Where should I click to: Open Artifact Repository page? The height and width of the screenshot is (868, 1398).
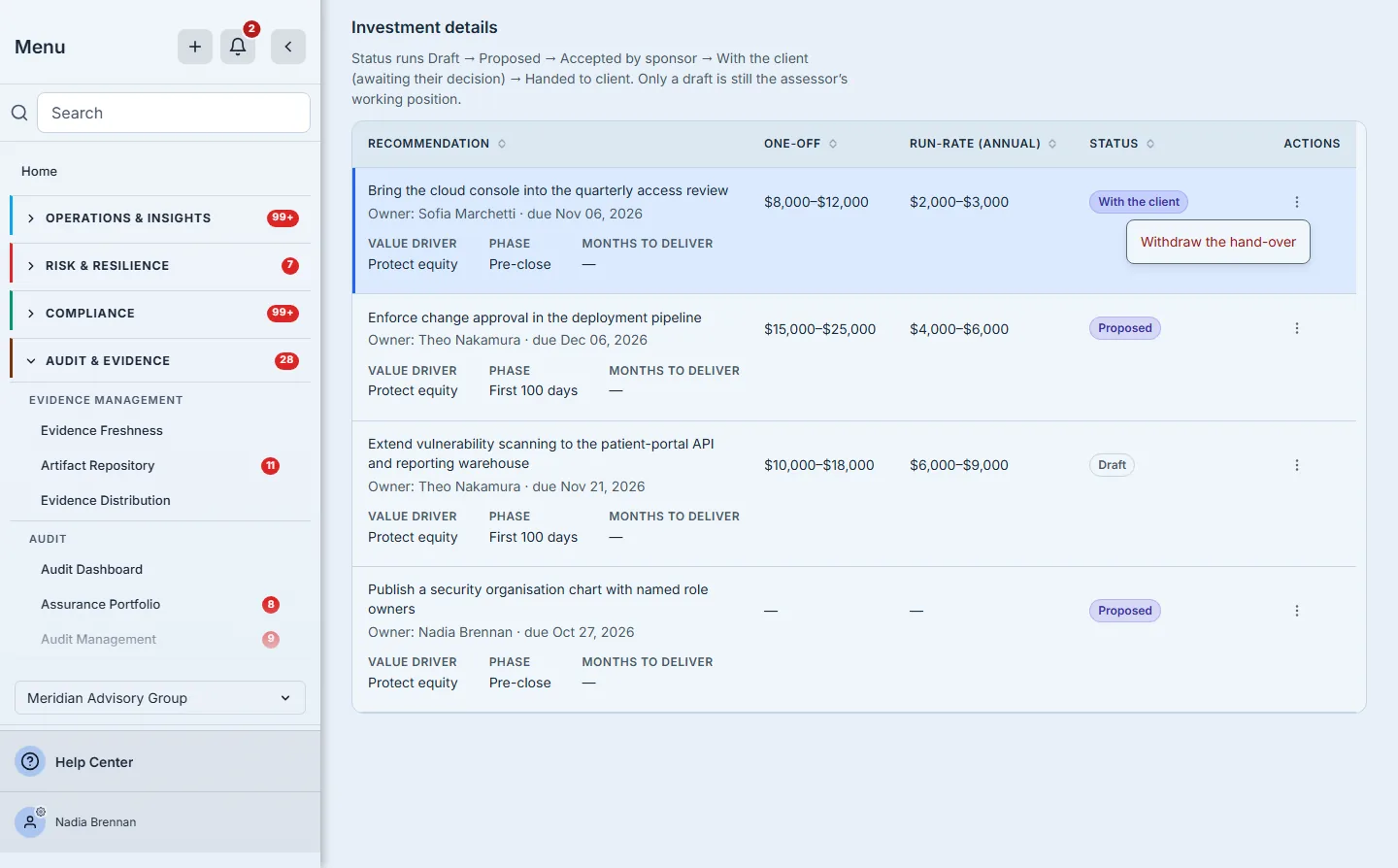[x=98, y=465]
